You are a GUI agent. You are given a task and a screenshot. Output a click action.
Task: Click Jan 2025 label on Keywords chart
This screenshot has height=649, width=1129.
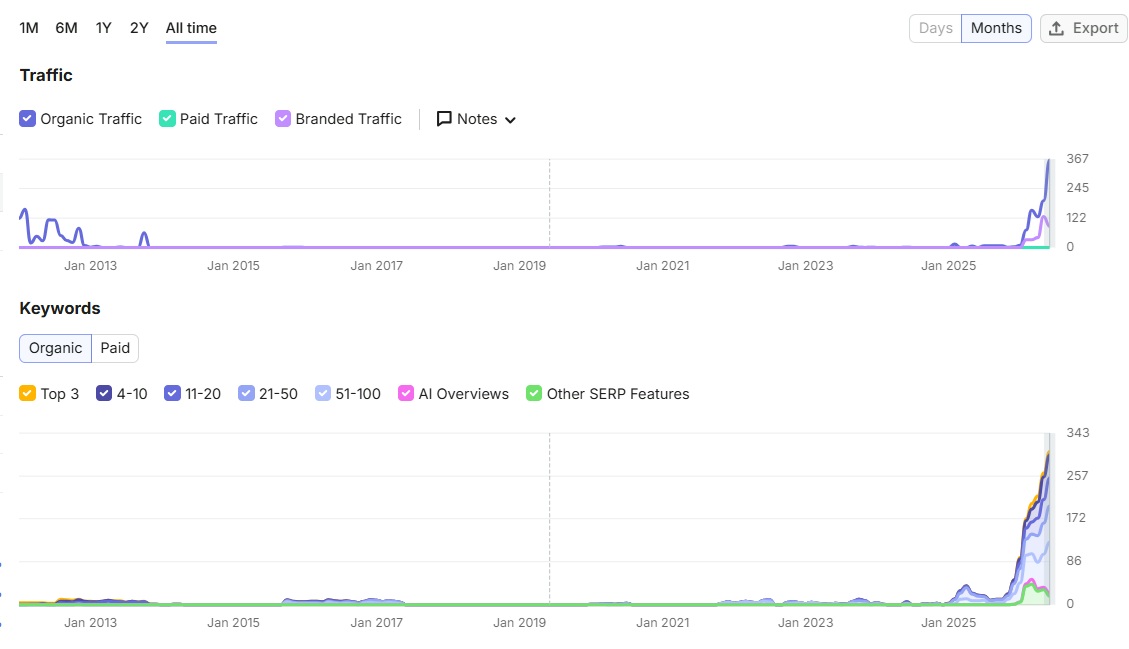click(948, 622)
